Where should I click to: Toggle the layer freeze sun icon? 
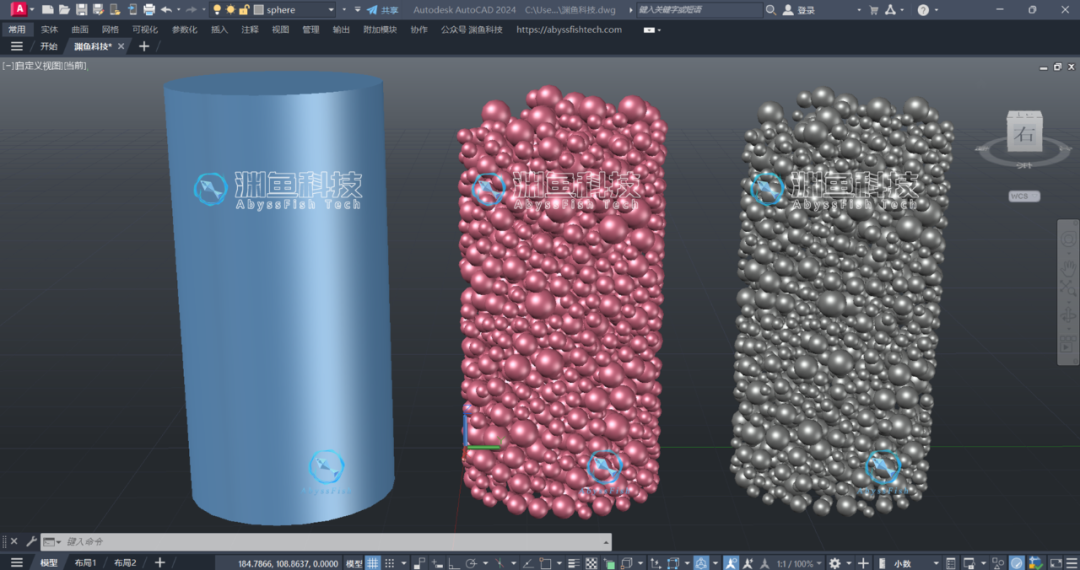tap(230, 10)
